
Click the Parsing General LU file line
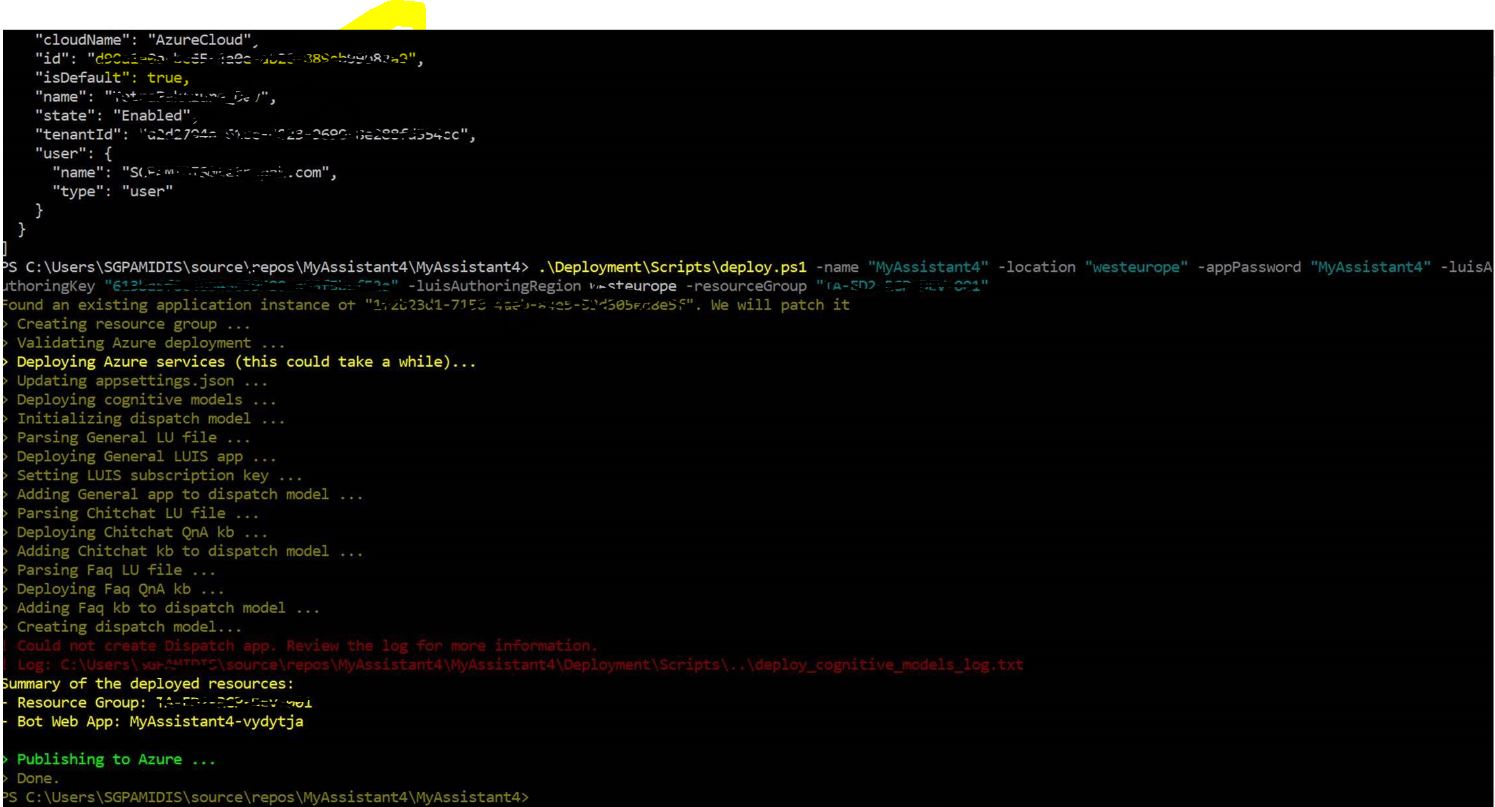tap(130, 437)
